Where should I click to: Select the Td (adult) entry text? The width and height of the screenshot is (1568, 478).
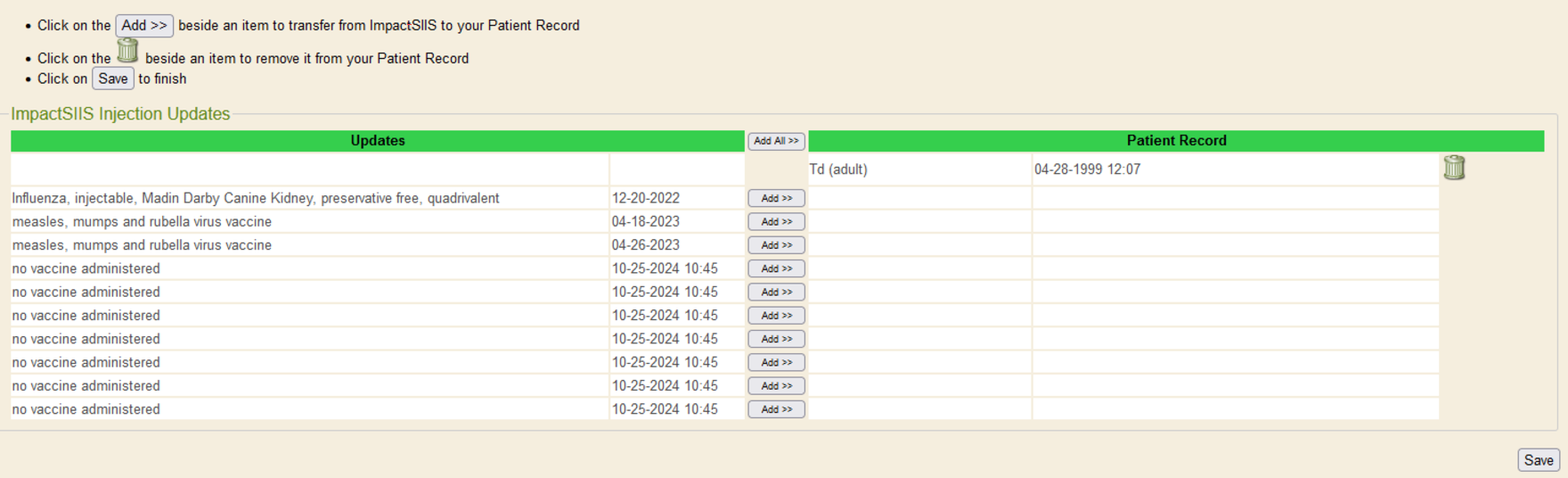tap(838, 169)
